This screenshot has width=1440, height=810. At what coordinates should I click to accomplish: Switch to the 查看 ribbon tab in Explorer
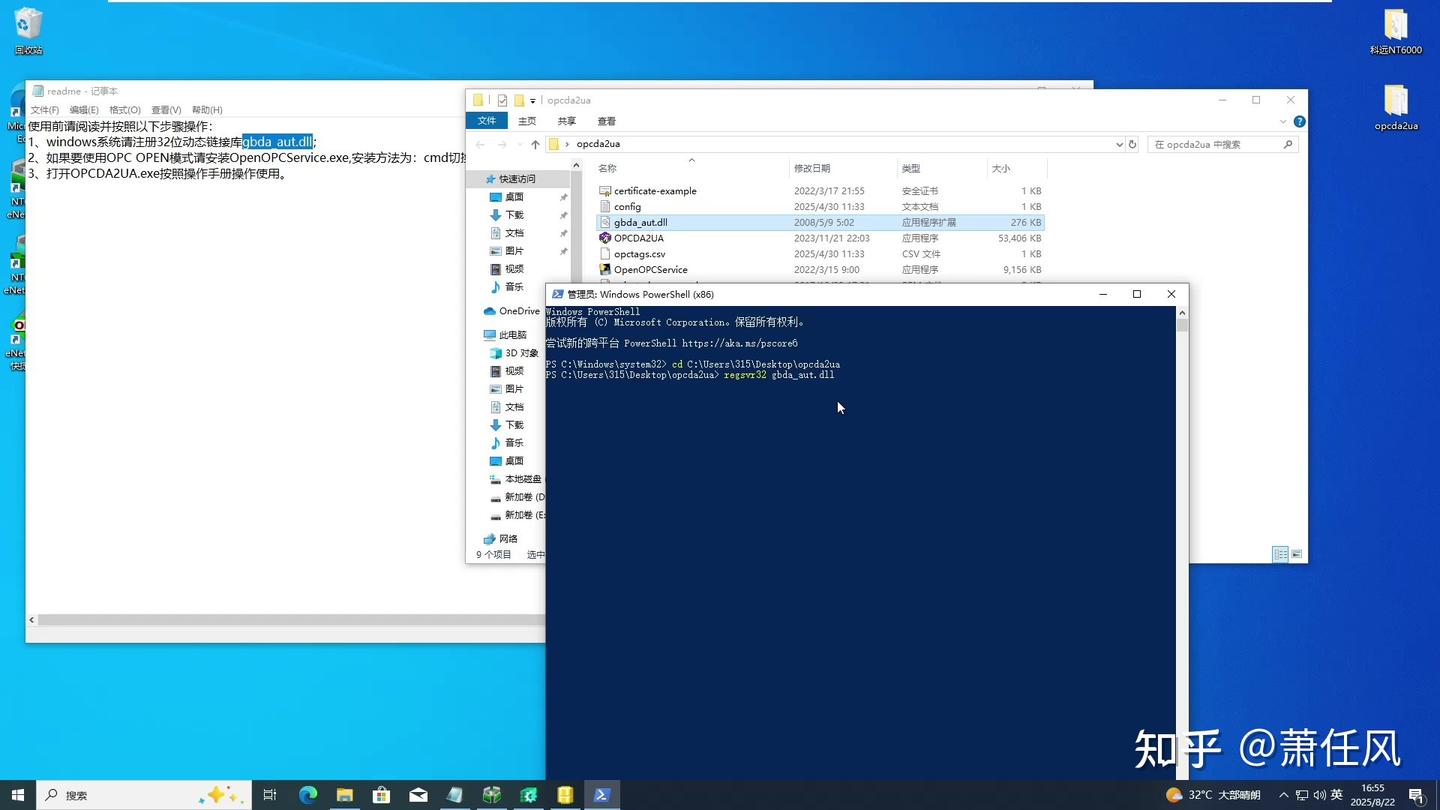click(608, 120)
